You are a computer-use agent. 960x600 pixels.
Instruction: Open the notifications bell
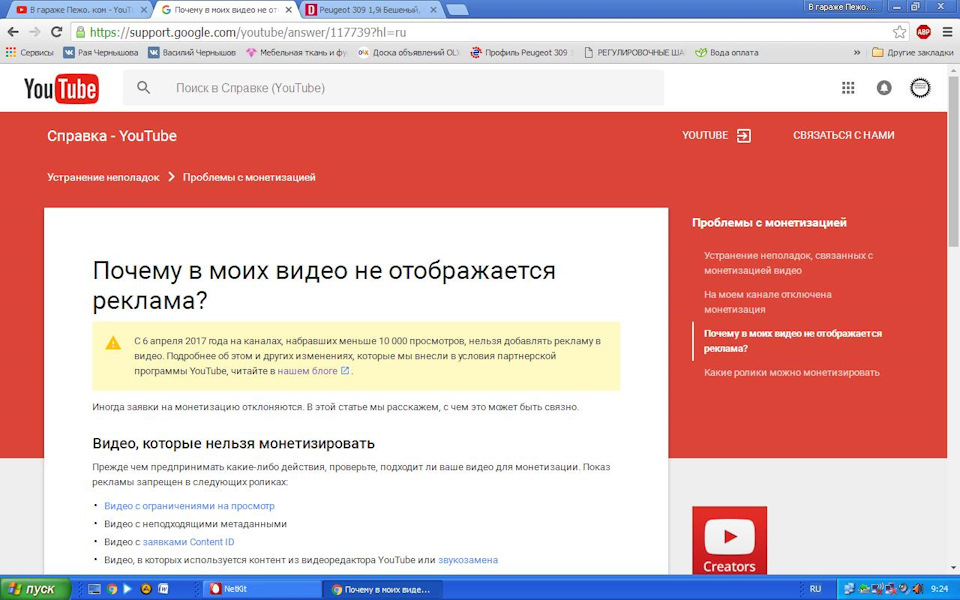884,88
